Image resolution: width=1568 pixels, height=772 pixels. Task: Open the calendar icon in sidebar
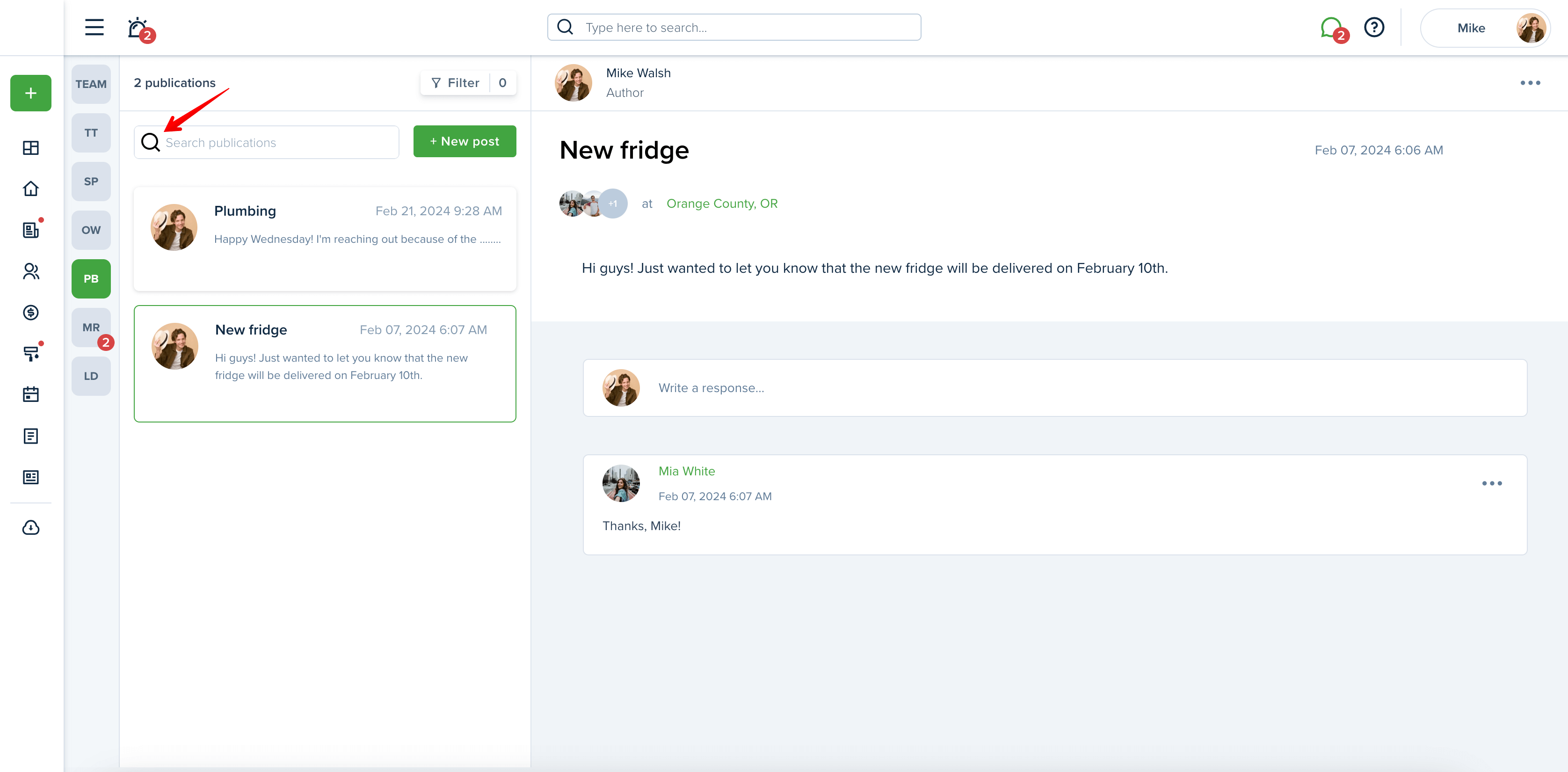pyautogui.click(x=31, y=394)
